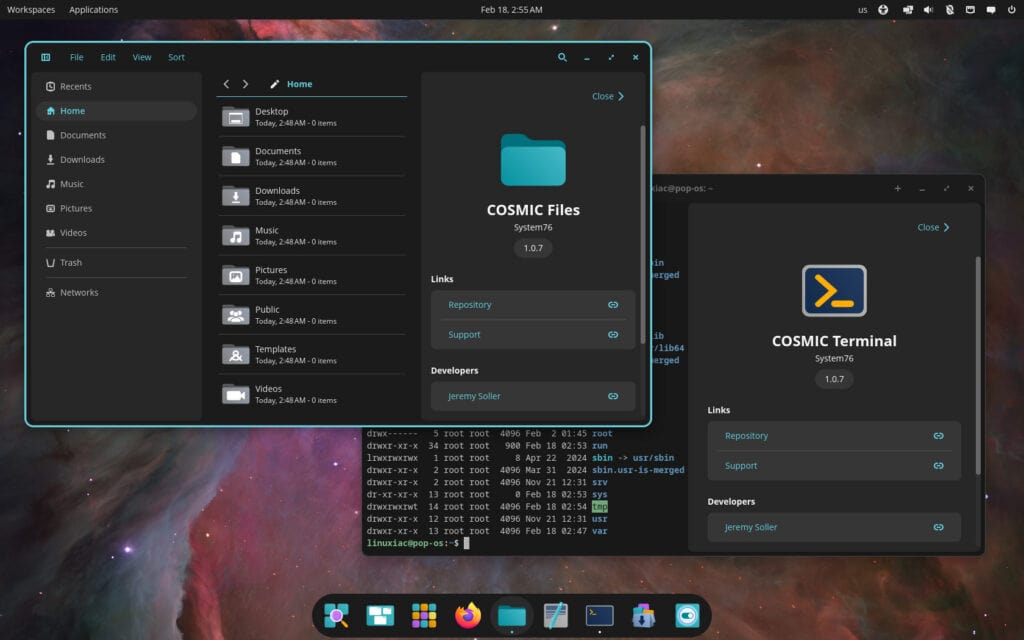1024x640 pixels.
Task: Collapse the Files about panel via Close chevron
Action: (x=607, y=96)
